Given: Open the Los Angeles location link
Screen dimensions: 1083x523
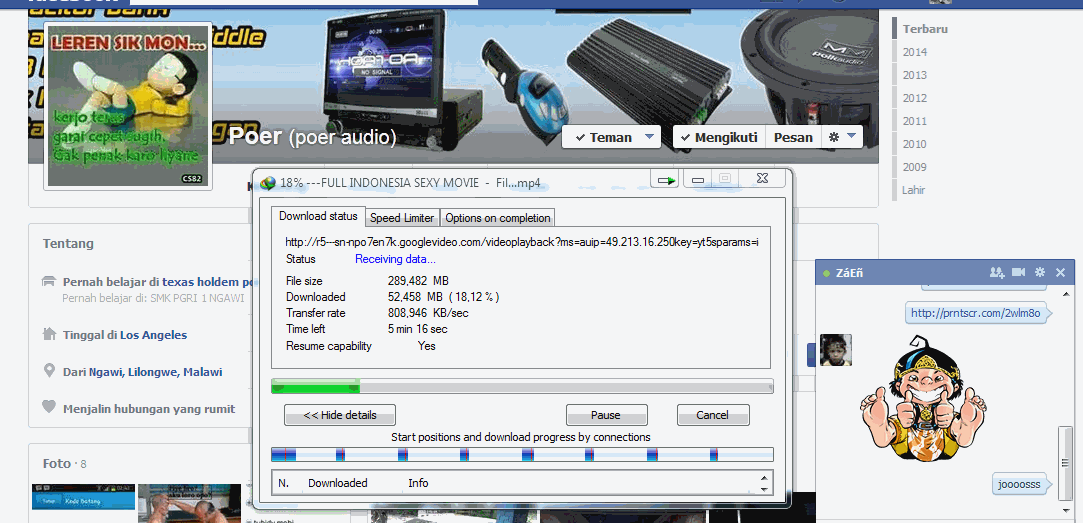Looking at the screenshot, I should [153, 334].
